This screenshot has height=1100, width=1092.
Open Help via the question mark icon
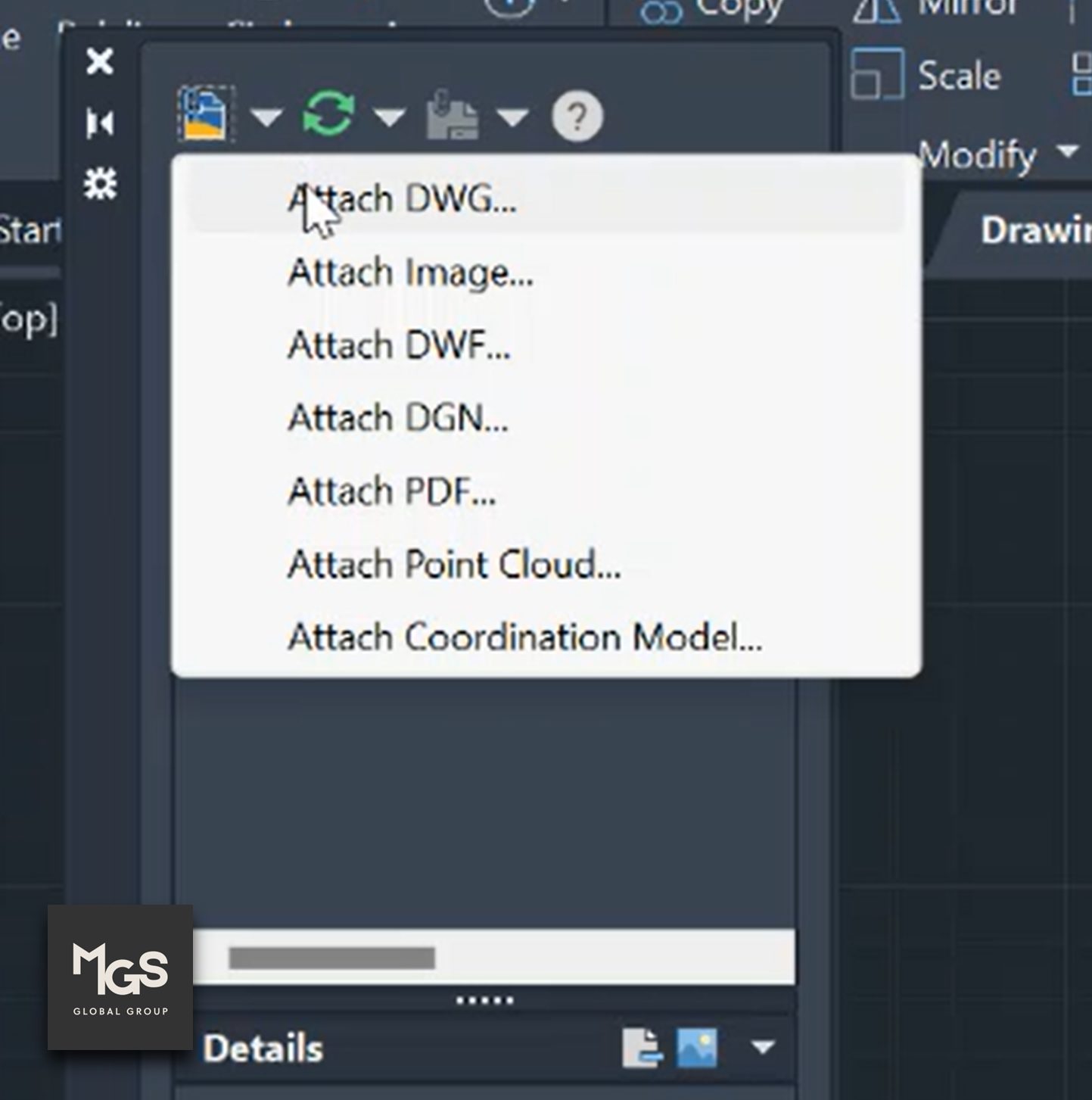click(575, 117)
